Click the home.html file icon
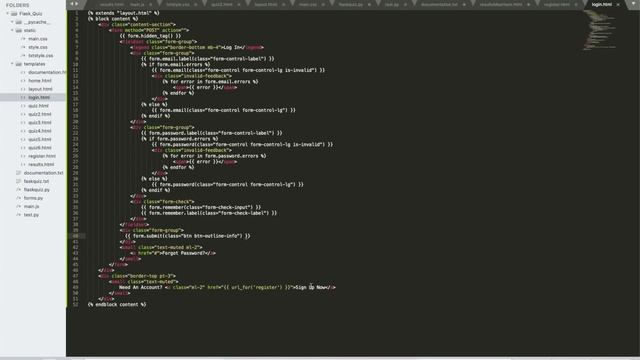This screenshot has width=640, height=360. pos(23,81)
